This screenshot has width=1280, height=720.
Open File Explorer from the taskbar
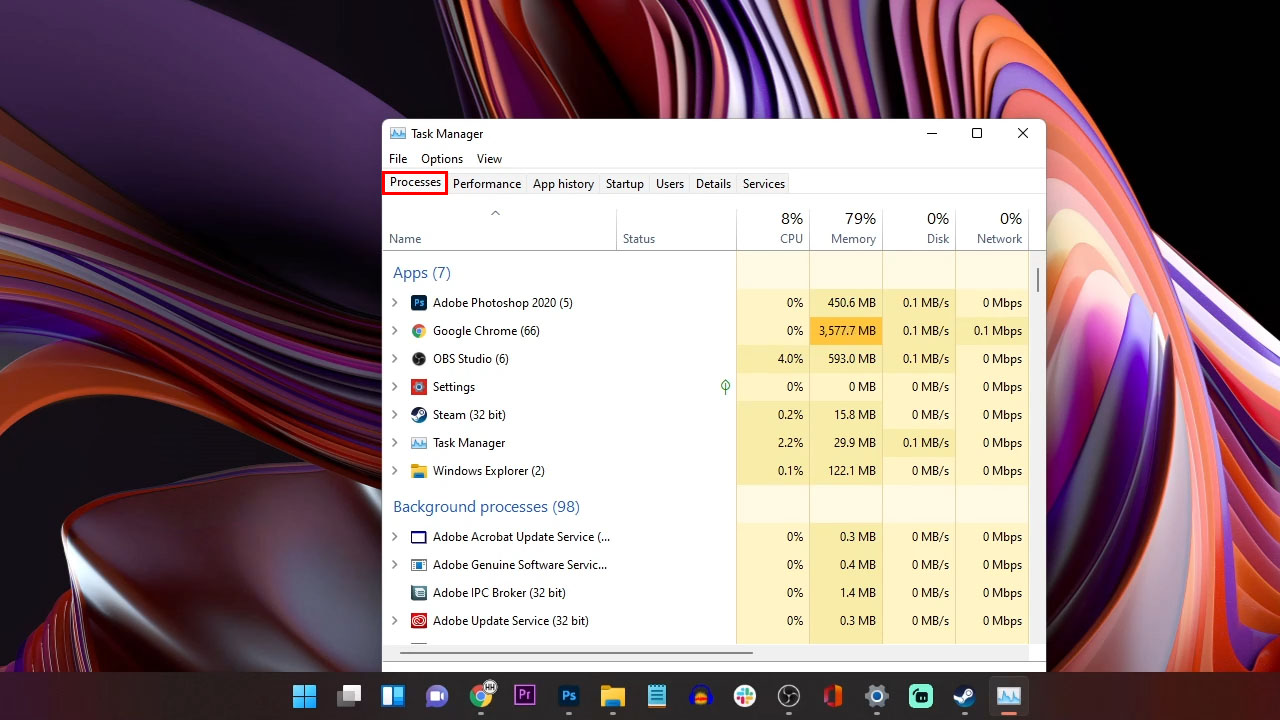[613, 695]
